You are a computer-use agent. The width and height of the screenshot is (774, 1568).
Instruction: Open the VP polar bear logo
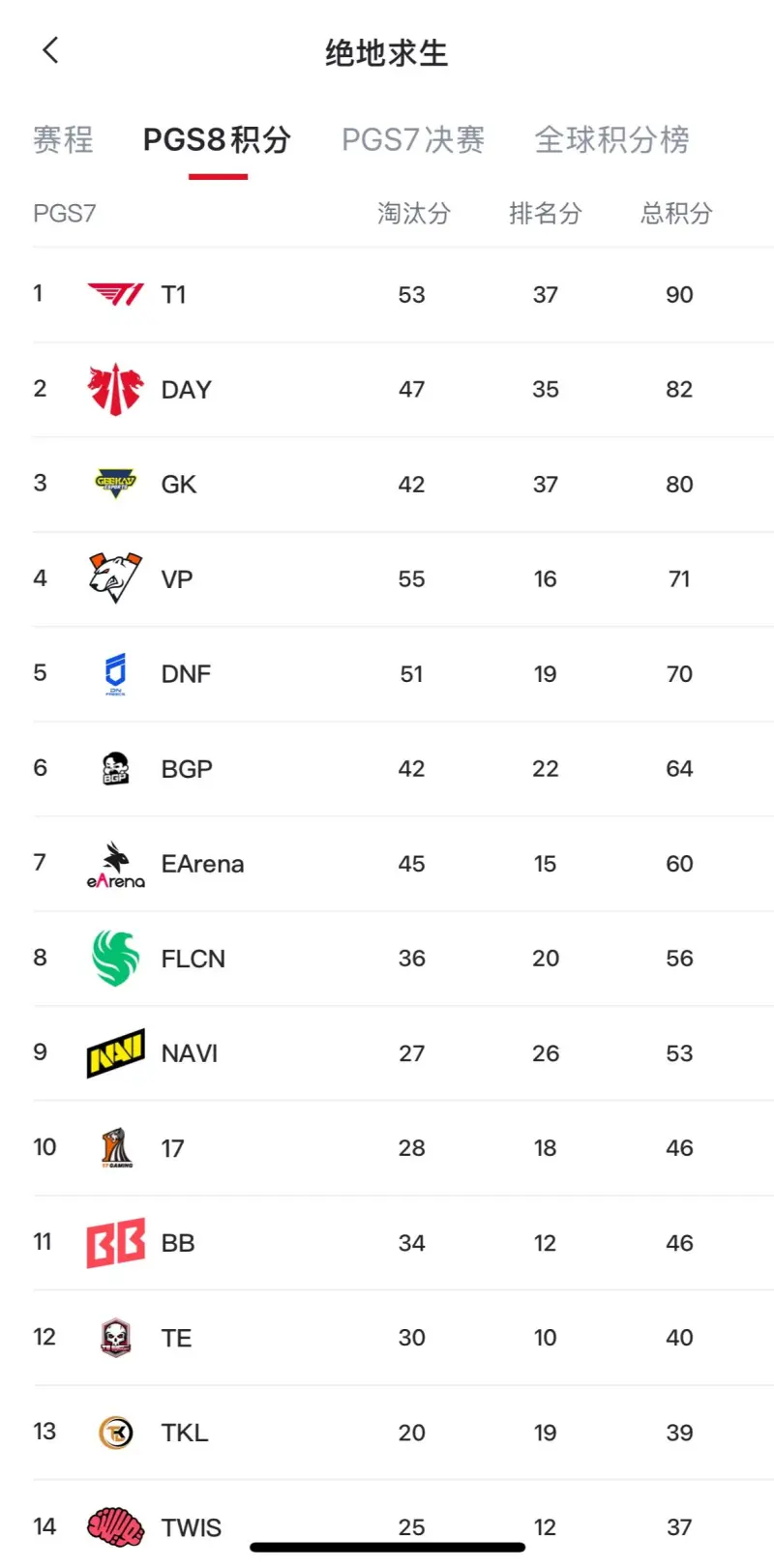pyautogui.click(x=115, y=578)
